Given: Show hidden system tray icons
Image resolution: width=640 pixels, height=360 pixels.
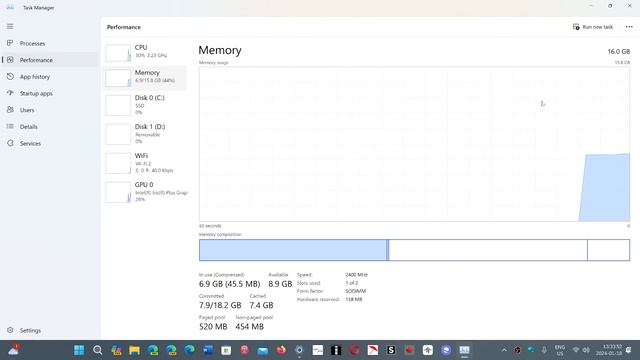Looking at the screenshot, I should (x=504, y=350).
